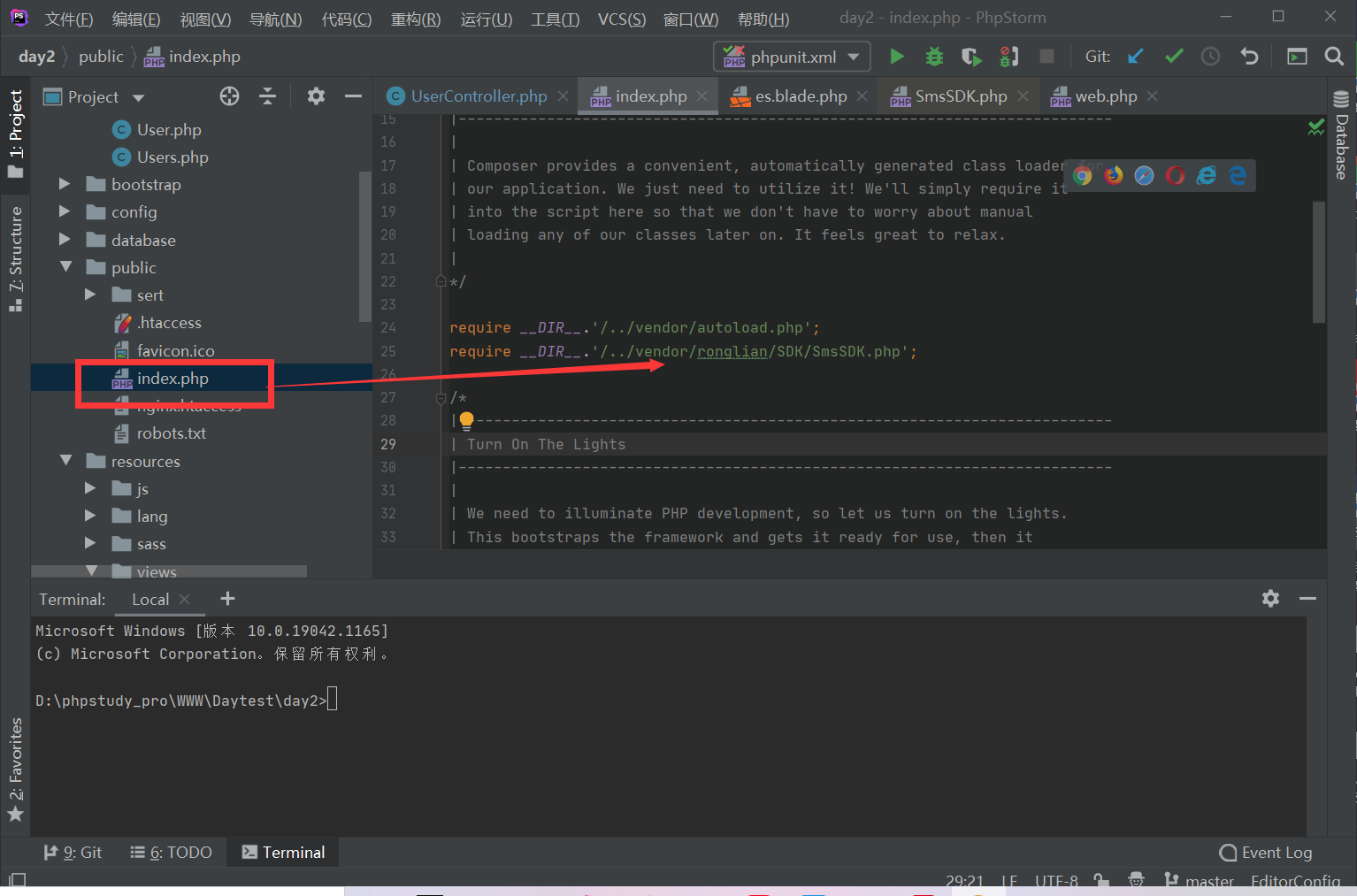Expand the bootstrap folder
Image resolution: width=1357 pixels, height=896 pixels.
[64, 184]
